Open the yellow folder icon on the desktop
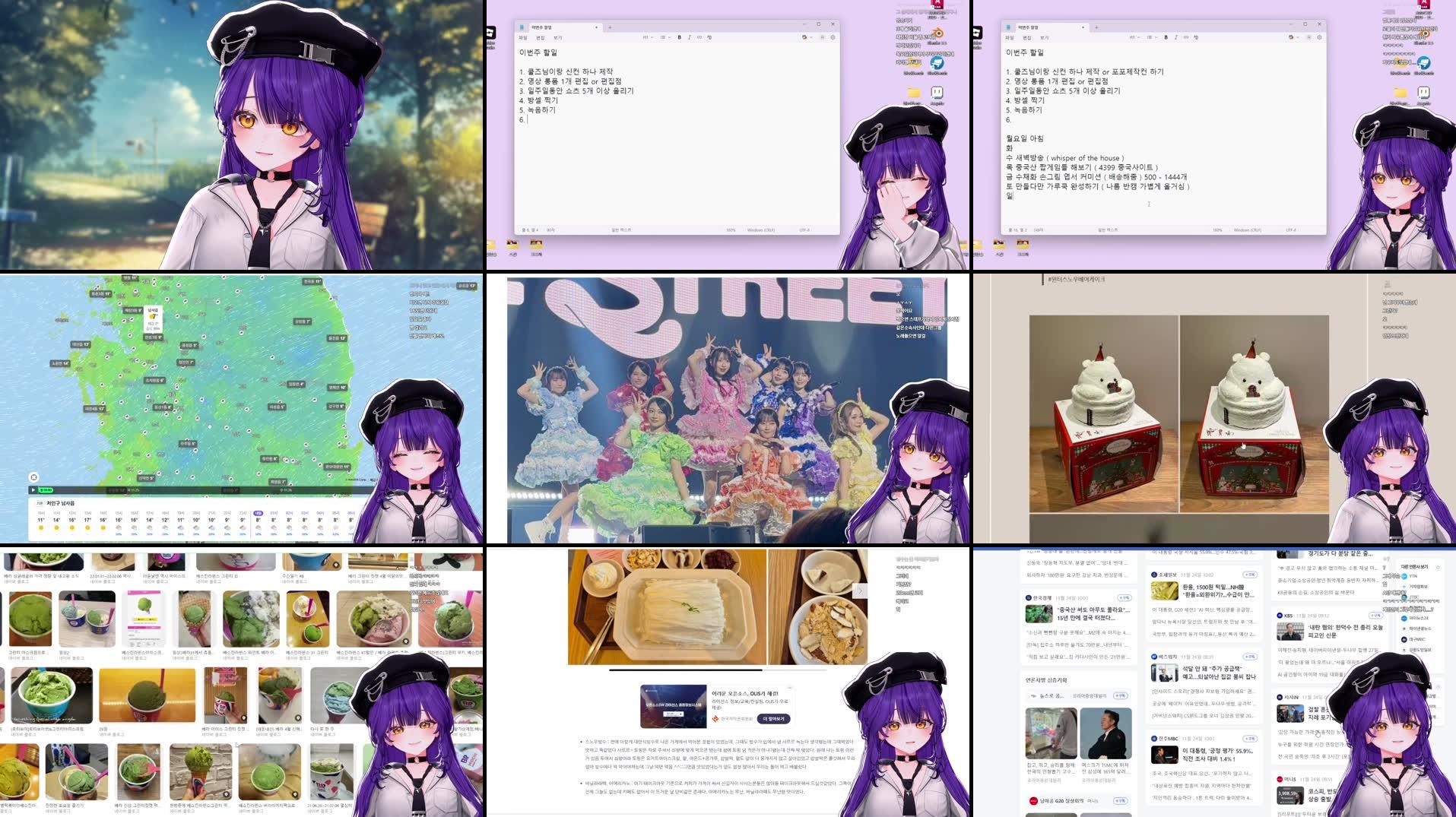The width and height of the screenshot is (1456, 817). (x=914, y=92)
